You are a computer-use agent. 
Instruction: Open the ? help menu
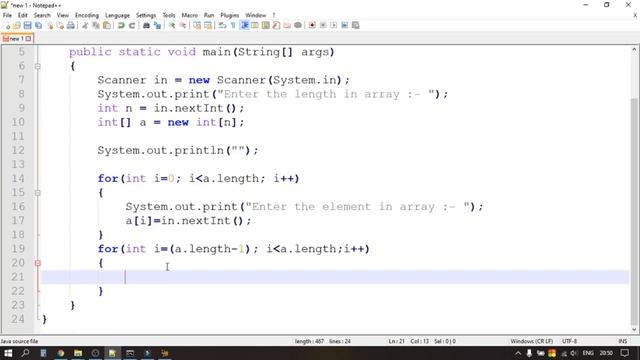[x=274, y=15]
